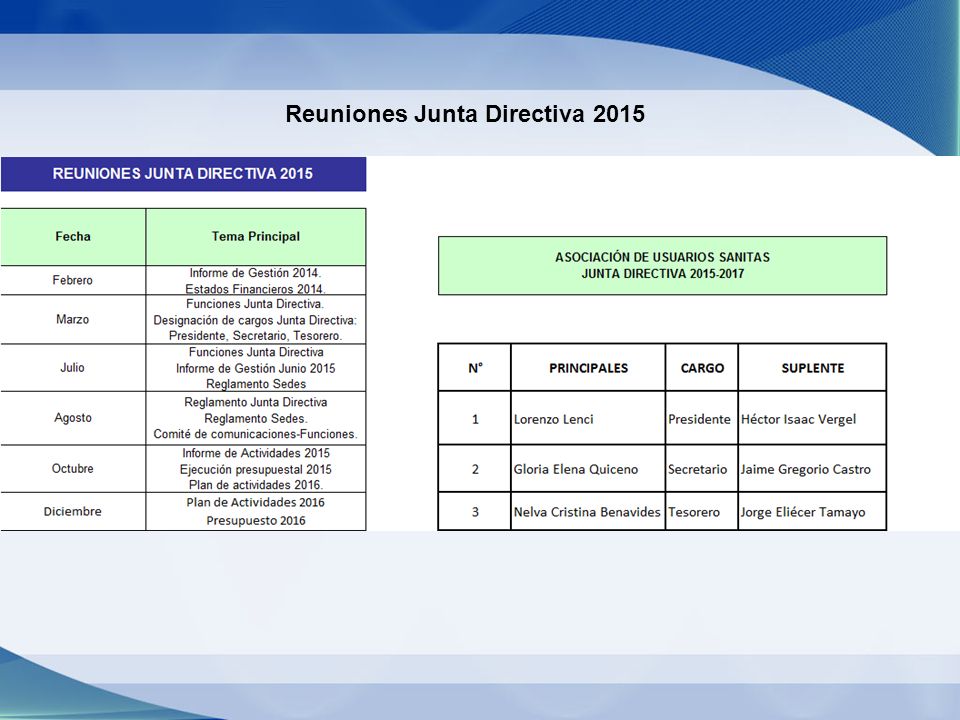Click 'Reglamento Sedes' in Julio row
The width and height of the screenshot is (960, 720).
256,384
